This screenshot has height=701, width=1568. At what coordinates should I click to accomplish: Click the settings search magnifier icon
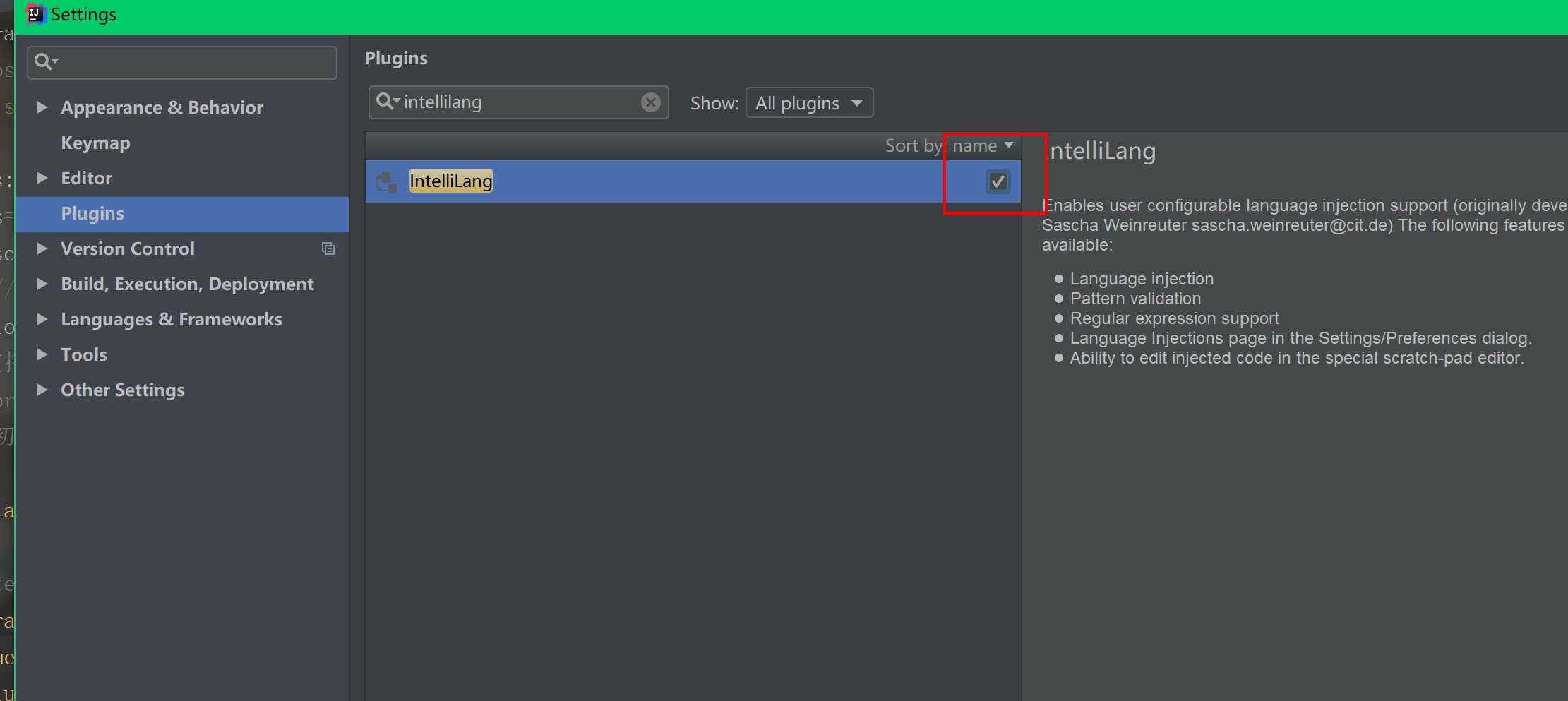tap(46, 61)
